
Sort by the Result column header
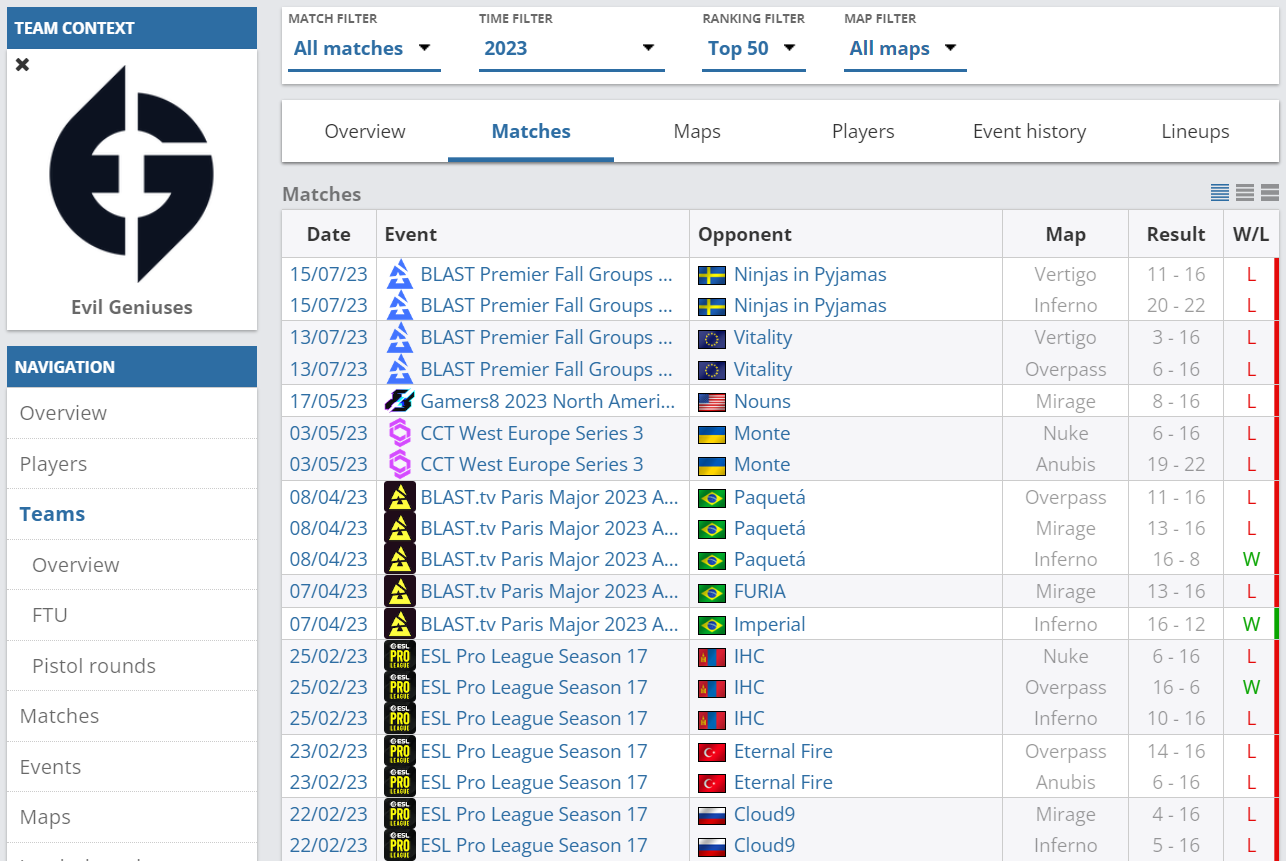coord(1176,234)
